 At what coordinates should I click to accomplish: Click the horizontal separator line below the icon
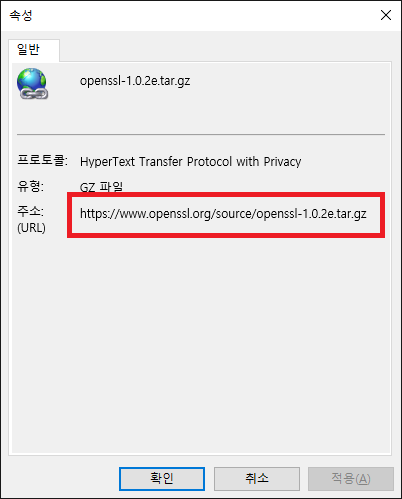(201, 134)
